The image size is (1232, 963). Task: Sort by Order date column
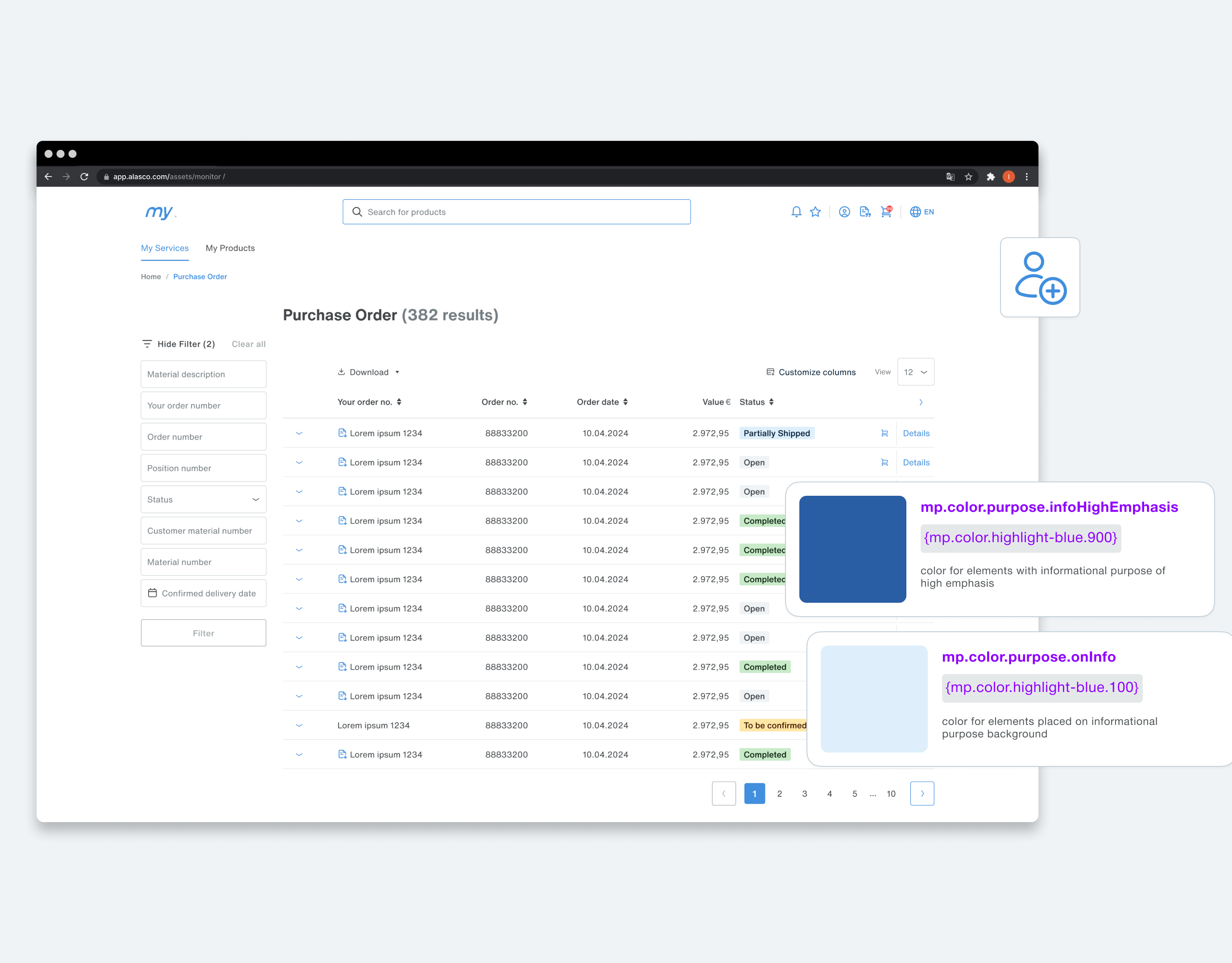602,402
